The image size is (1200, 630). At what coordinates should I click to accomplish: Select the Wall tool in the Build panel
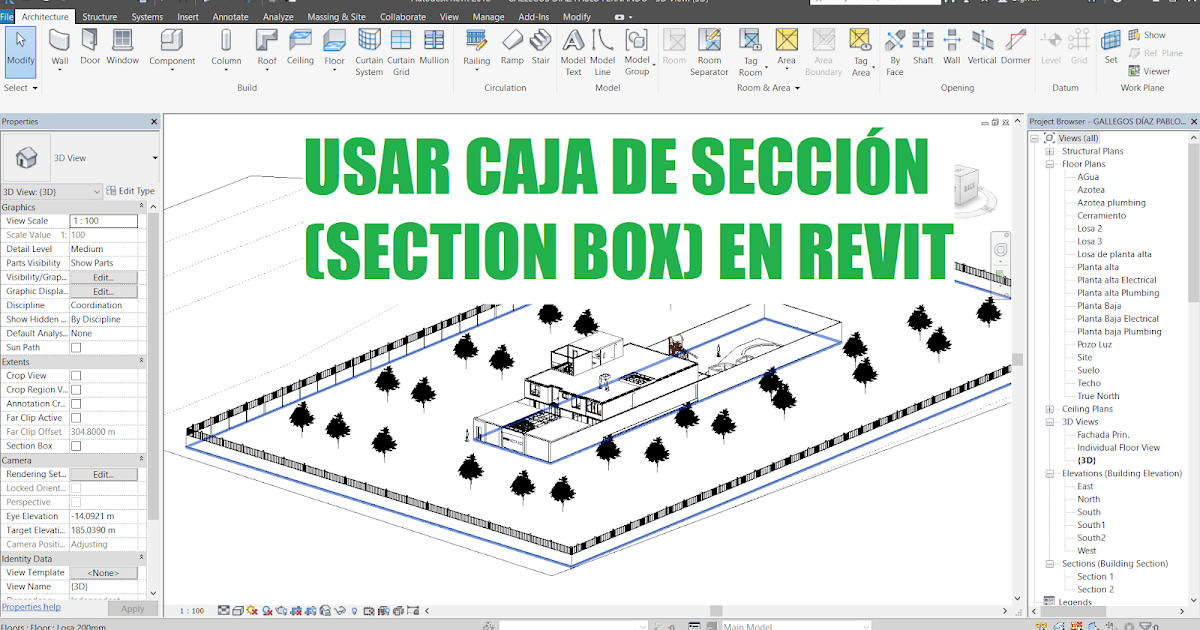pos(59,50)
